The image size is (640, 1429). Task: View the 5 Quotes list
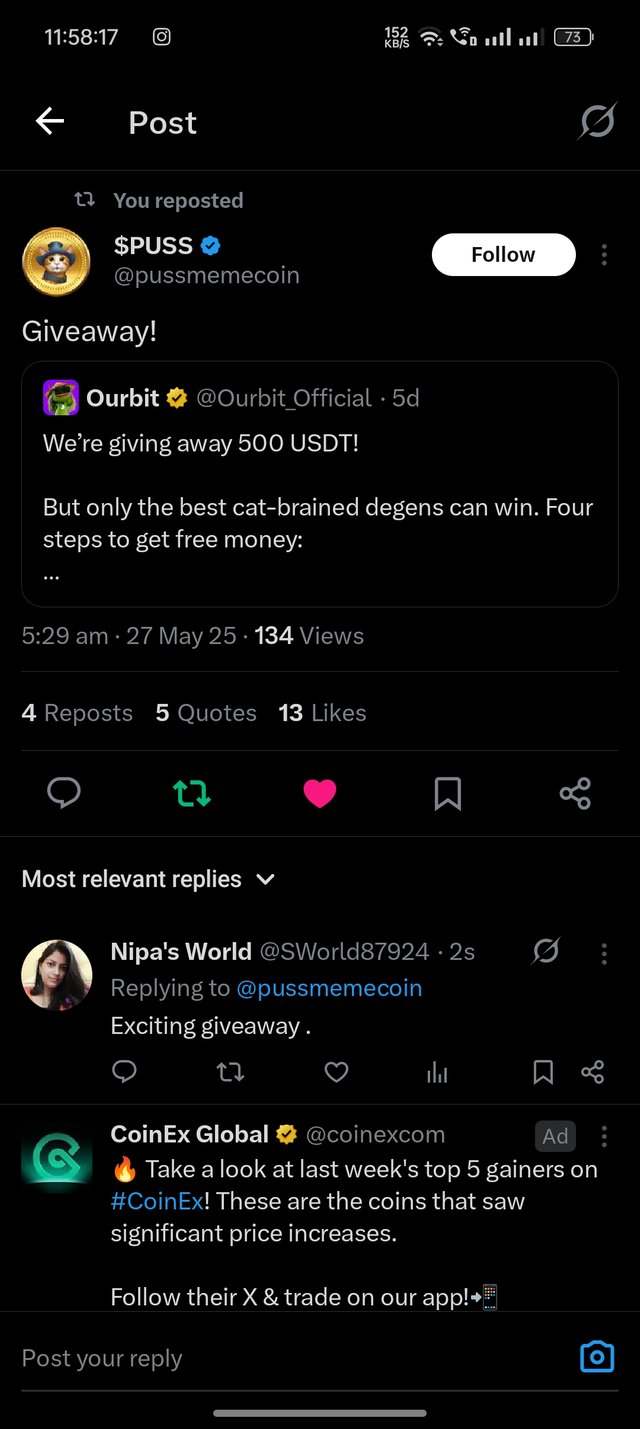206,713
